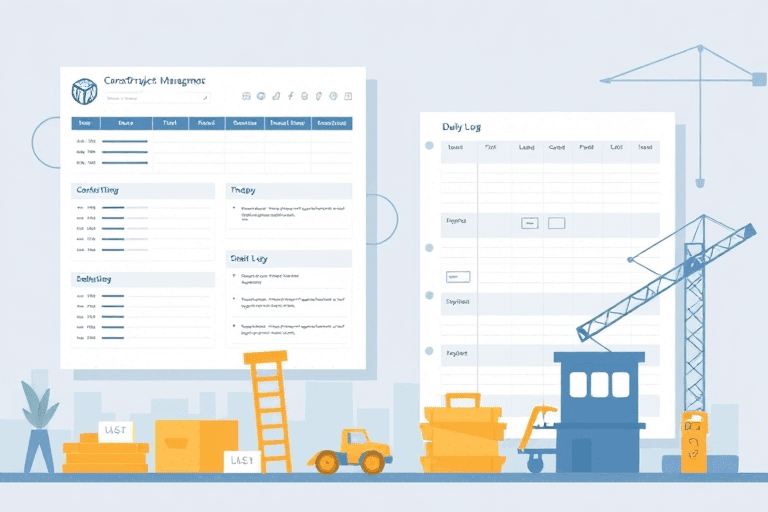Select the first column tab in the blue header row
768x512 pixels.
(84, 123)
